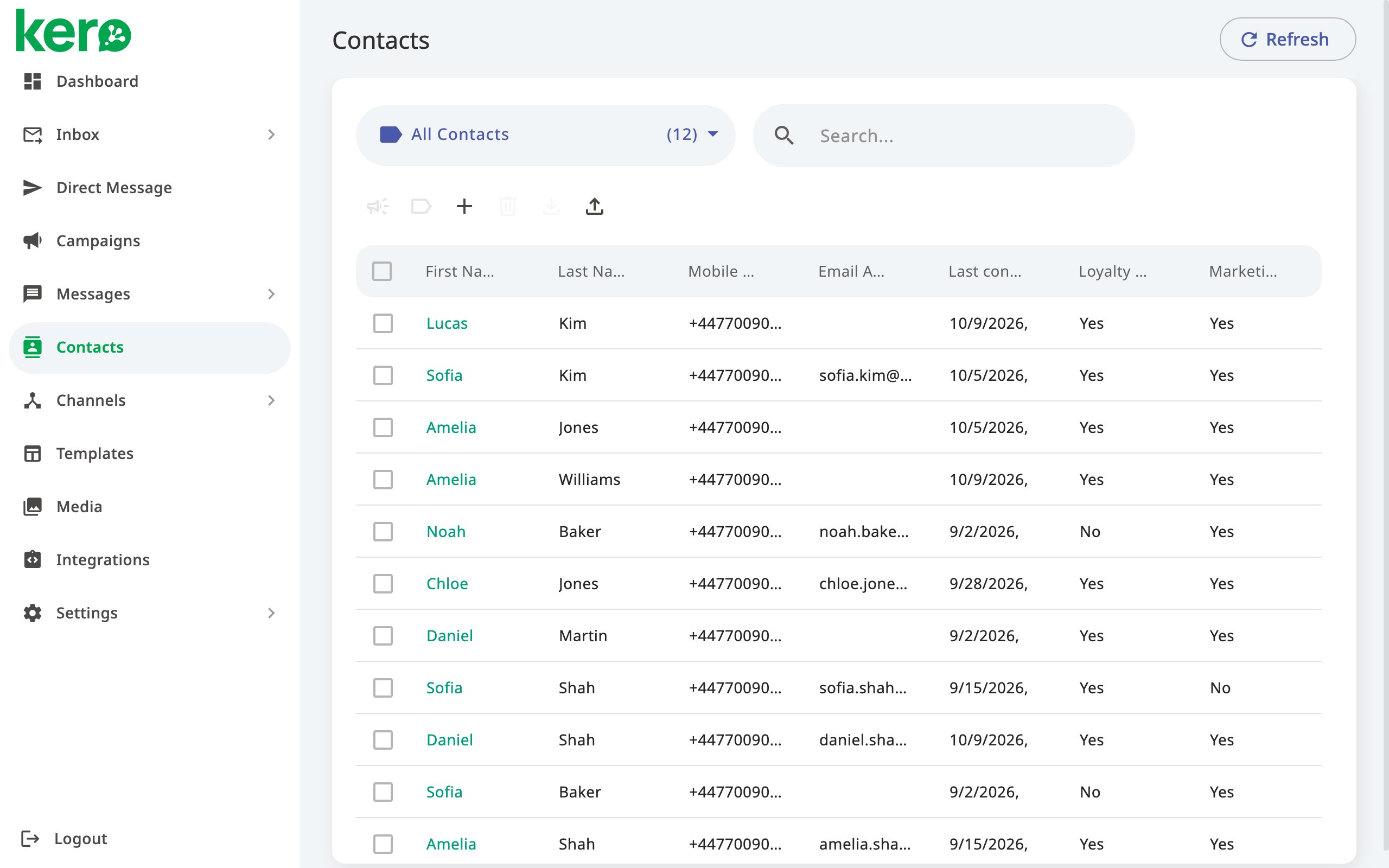The image size is (1389, 868).
Task: Click the Refresh button
Action: [1288, 39]
